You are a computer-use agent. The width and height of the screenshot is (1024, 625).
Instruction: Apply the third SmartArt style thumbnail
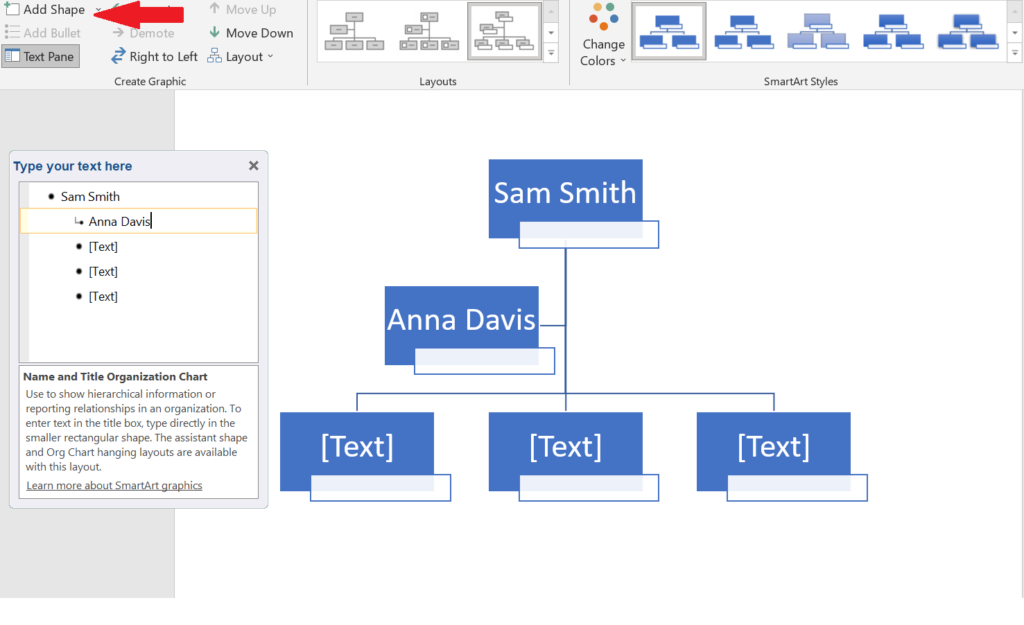click(x=817, y=31)
